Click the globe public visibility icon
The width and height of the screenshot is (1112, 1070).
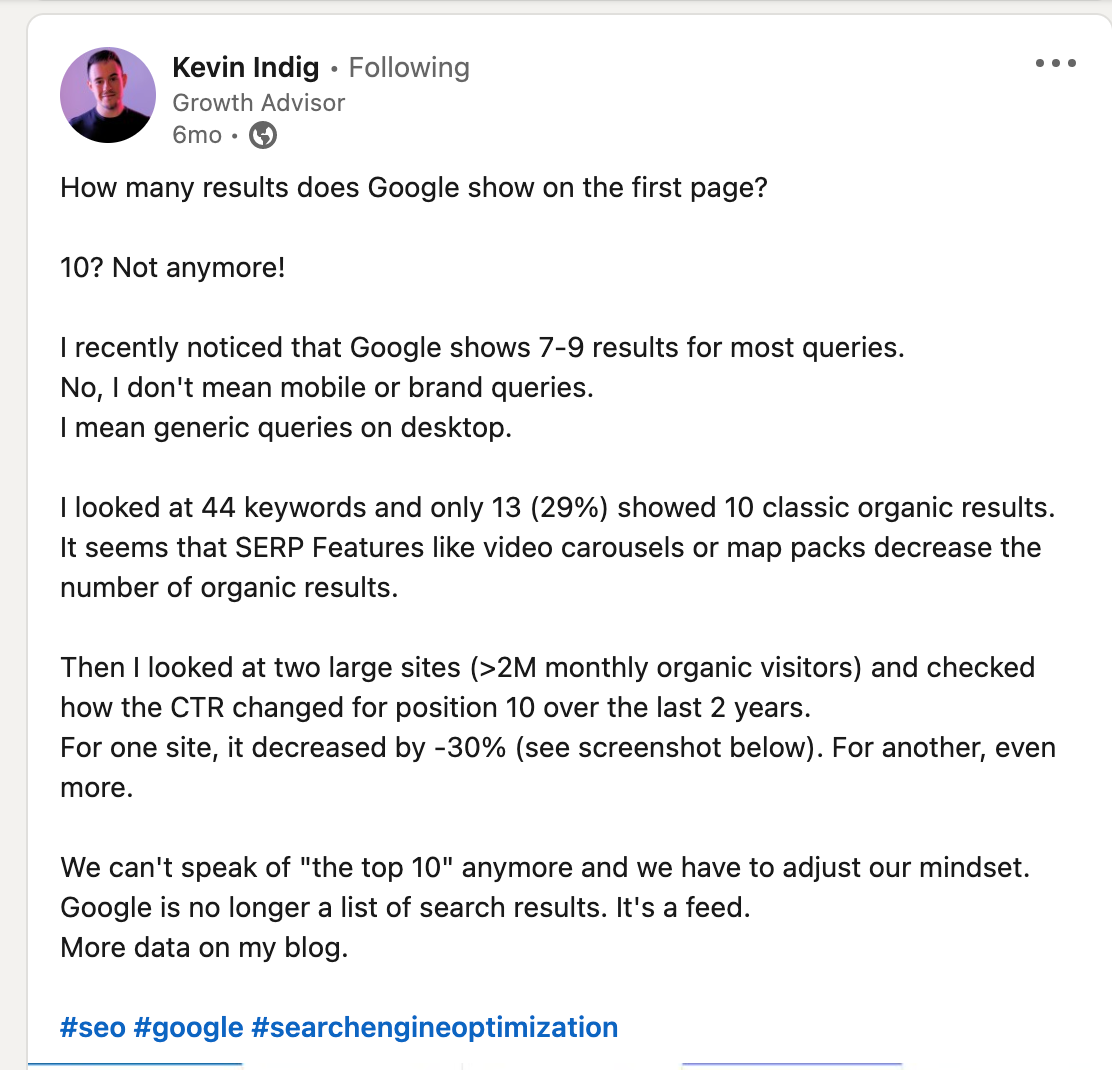(262, 135)
